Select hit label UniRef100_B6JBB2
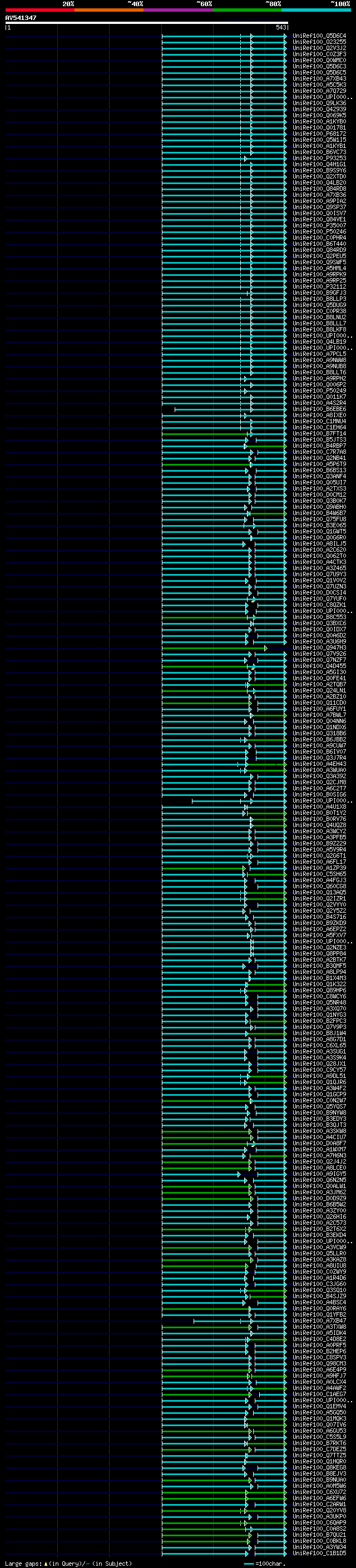Viewport: 356px width, 1568px height. coord(319,740)
